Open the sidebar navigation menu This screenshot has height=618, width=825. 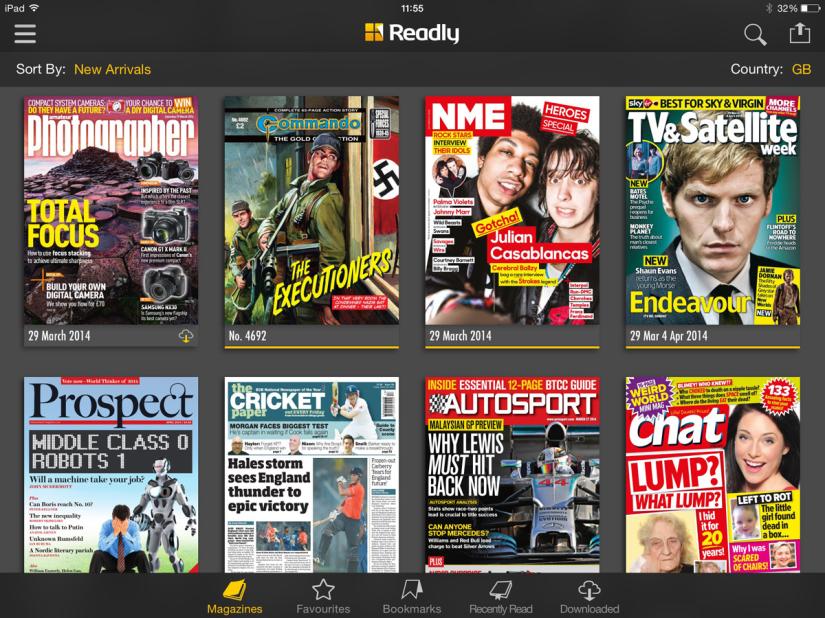25,32
